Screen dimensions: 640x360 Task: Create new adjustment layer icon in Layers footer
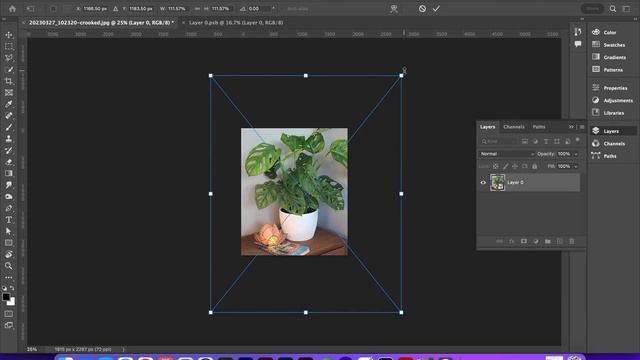[x=536, y=241]
